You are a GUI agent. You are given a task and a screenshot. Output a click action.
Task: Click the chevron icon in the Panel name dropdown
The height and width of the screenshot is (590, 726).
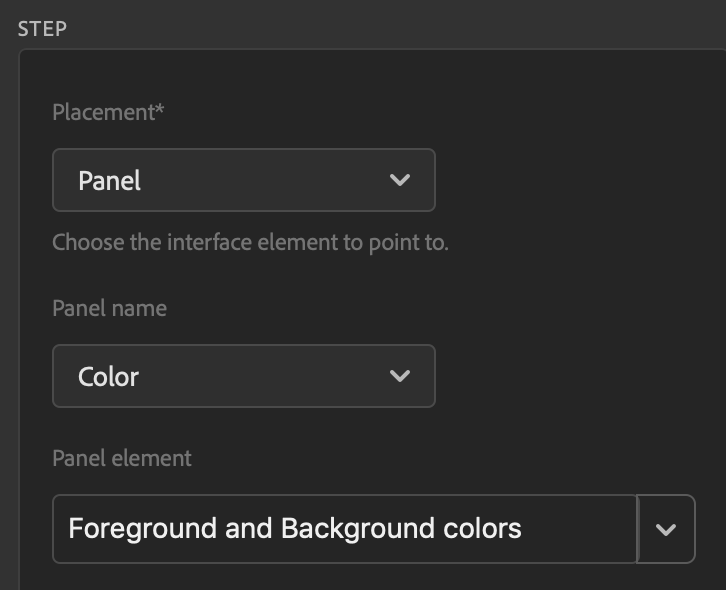tap(400, 376)
